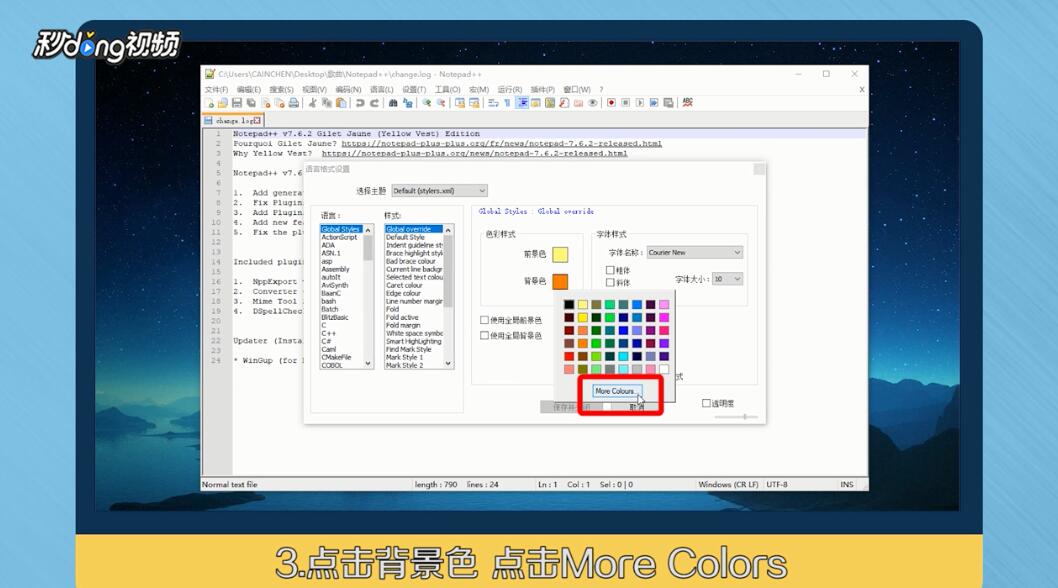Open the 插件(P) menu
The width and height of the screenshot is (1058, 588).
(x=542, y=89)
